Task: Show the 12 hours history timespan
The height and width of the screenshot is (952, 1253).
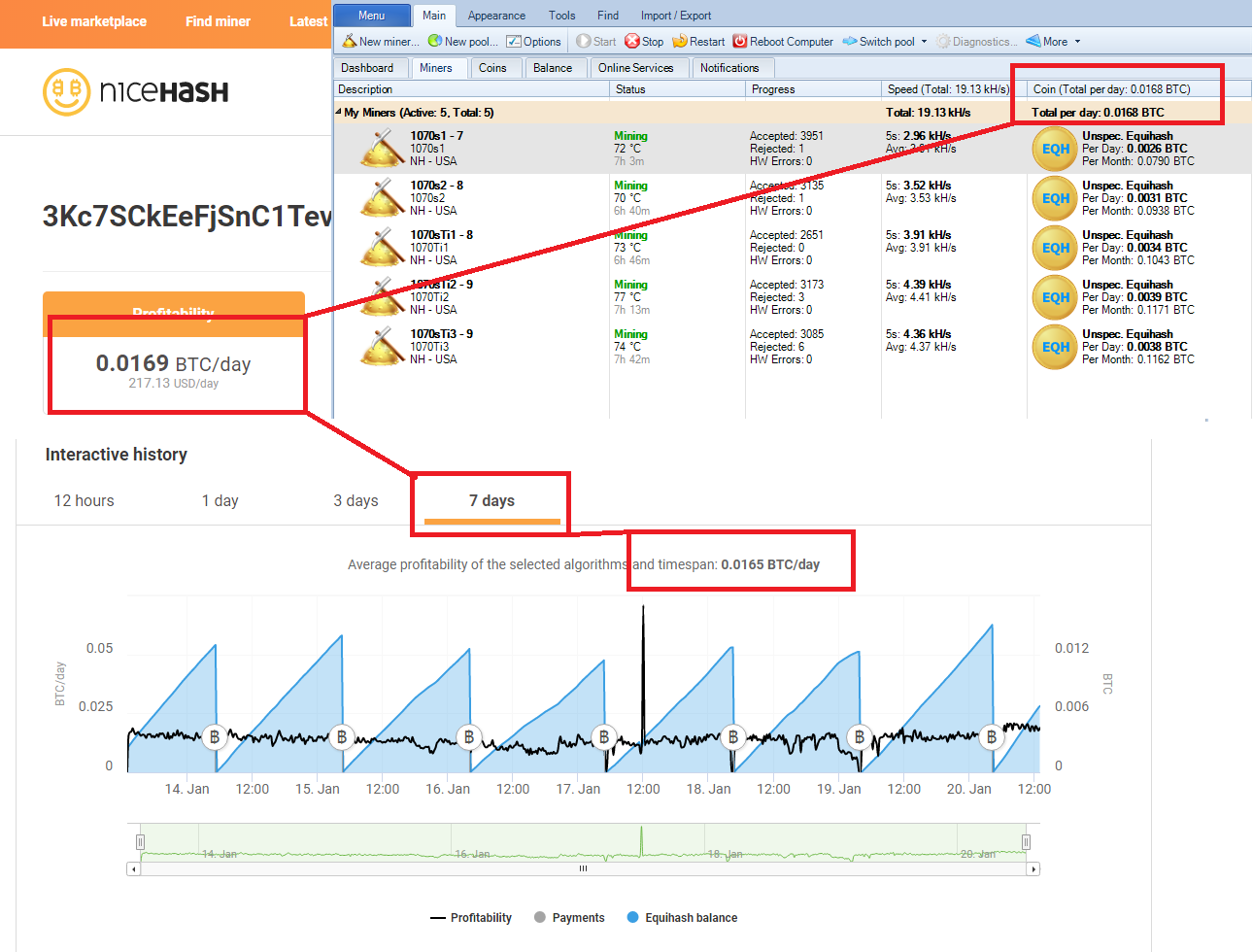Action: point(84,501)
